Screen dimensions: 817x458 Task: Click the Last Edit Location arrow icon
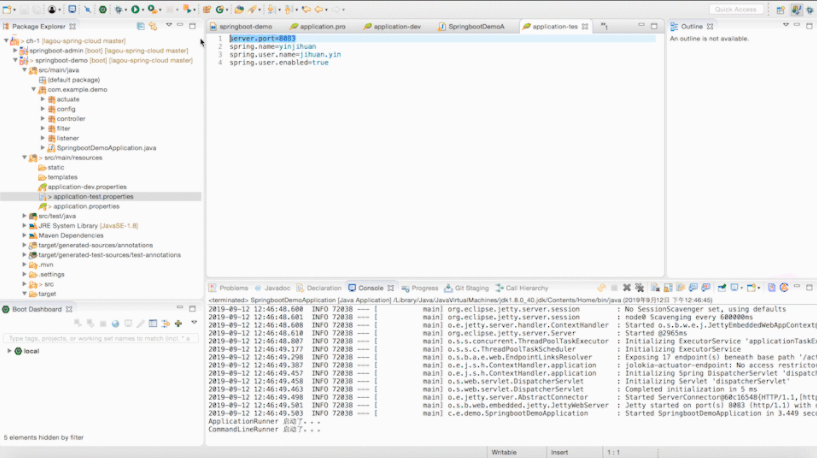306,9
